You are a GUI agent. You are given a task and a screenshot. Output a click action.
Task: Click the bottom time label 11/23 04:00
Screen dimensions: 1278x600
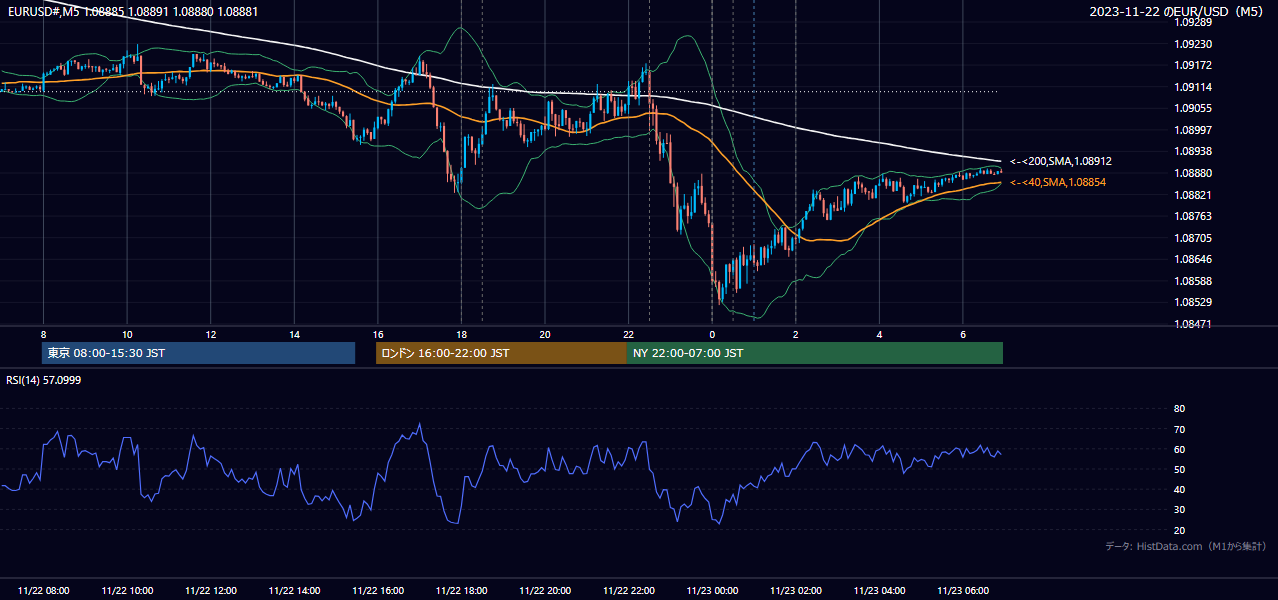[879, 591]
